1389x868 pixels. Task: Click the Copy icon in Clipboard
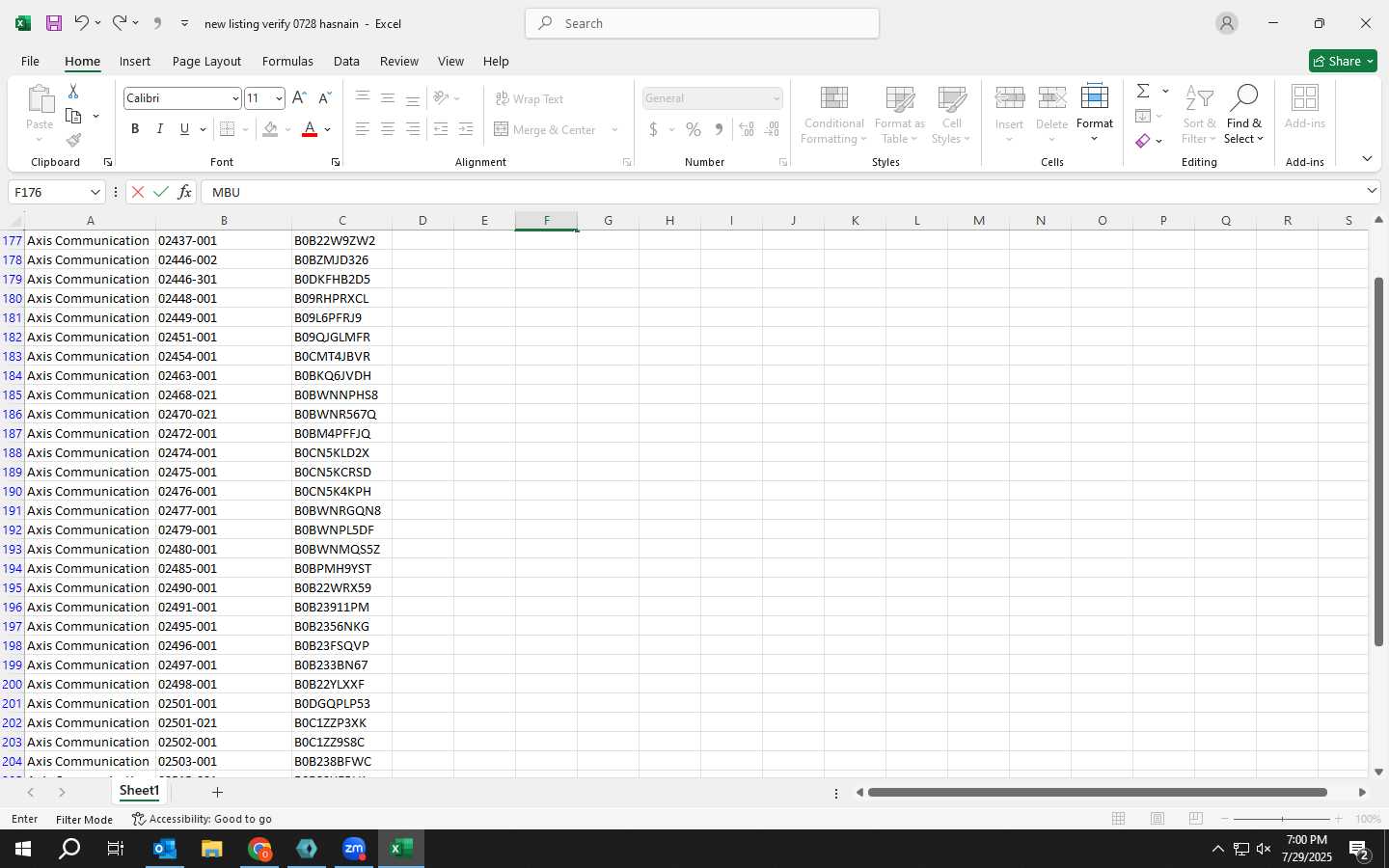73,116
